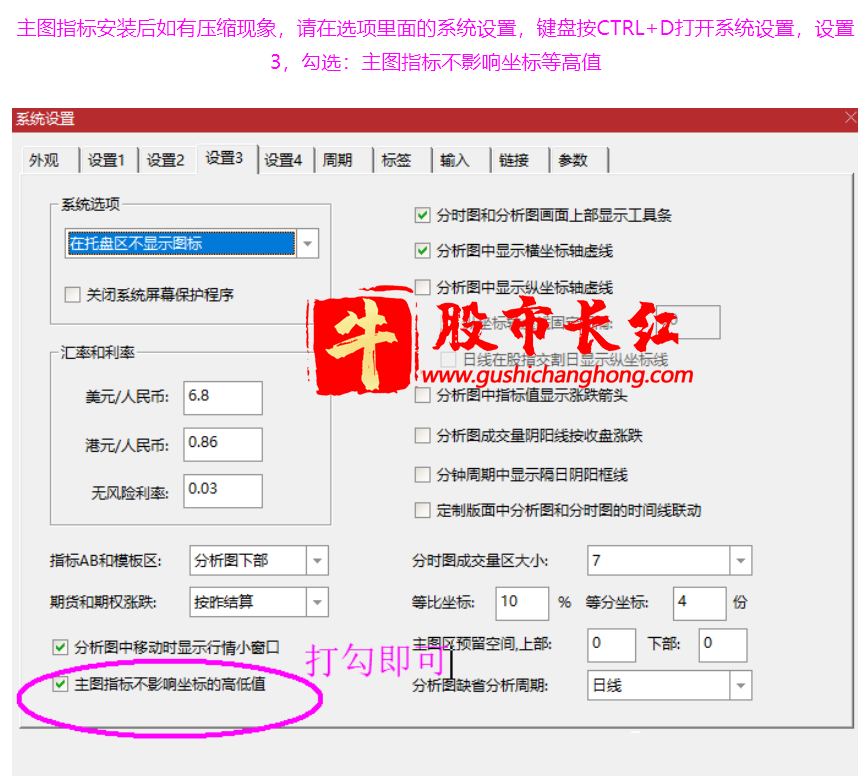Expand the 指标AB和模板区 dropdown
The image size is (858, 776).
[317, 560]
